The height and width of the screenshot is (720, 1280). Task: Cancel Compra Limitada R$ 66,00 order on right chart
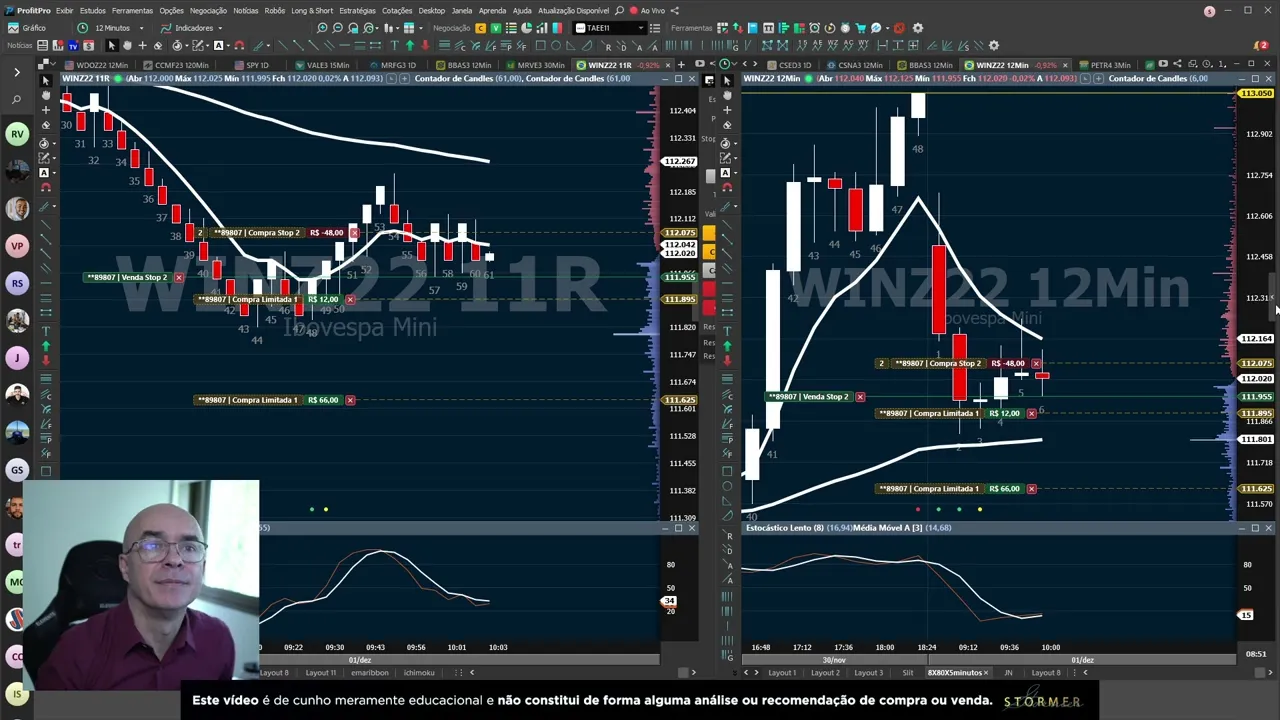[x=1031, y=489]
